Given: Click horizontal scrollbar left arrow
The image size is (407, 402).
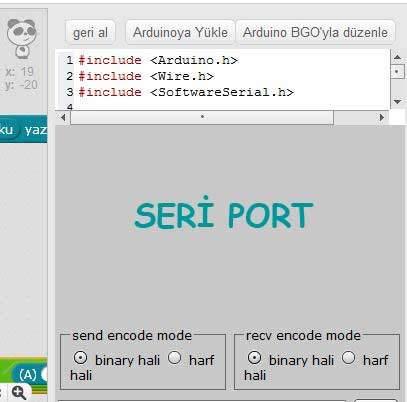Looking at the screenshot, I should point(63,117).
